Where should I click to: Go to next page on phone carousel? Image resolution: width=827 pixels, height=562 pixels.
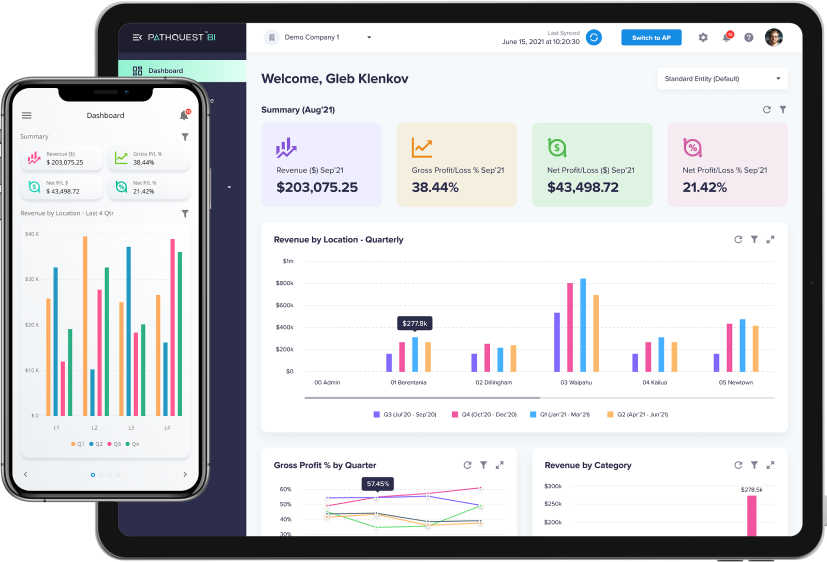[x=185, y=474]
